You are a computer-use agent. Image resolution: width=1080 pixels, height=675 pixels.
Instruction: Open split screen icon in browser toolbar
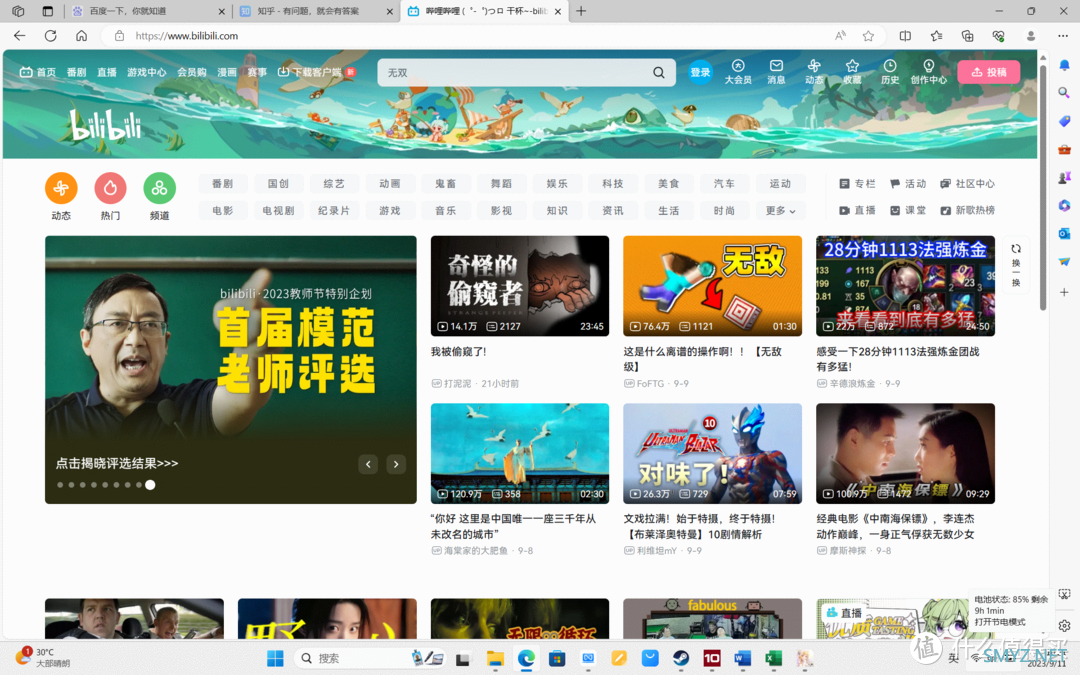pyautogui.click(x=905, y=36)
